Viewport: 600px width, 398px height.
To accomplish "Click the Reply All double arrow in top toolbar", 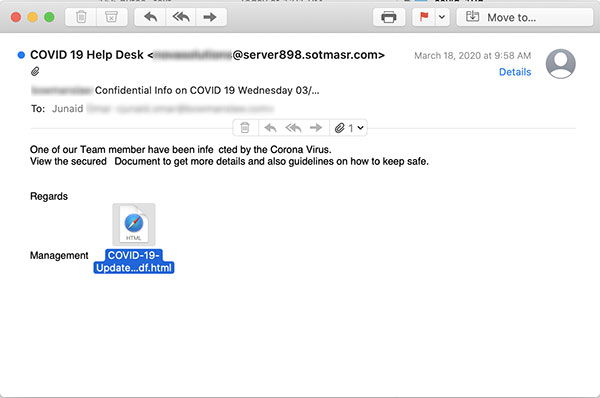I will (x=181, y=17).
